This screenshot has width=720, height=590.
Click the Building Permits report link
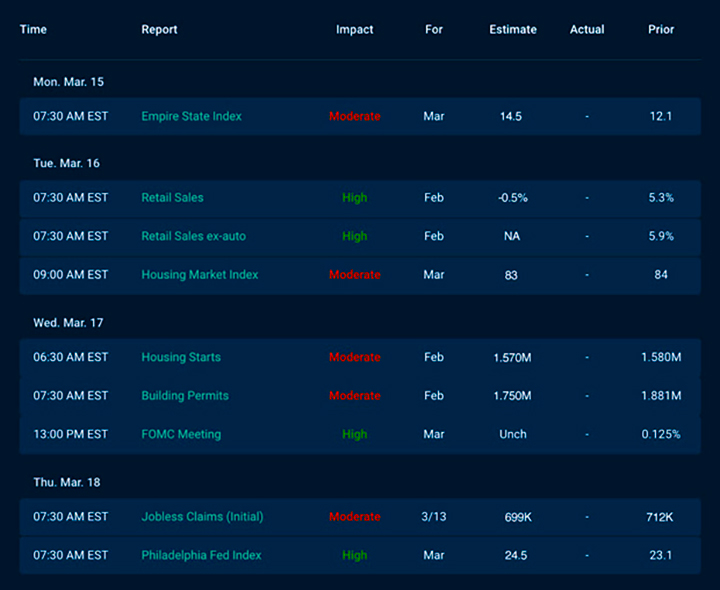pos(185,396)
